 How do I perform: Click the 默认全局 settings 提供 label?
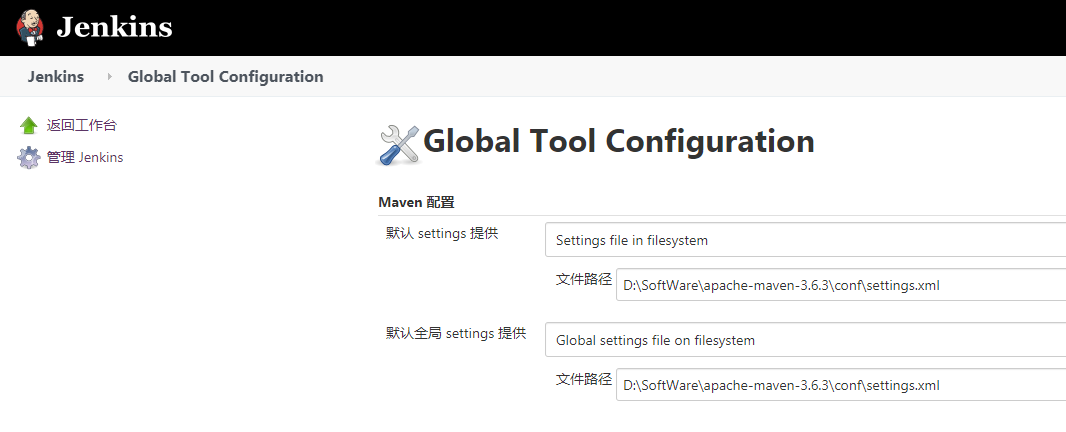tap(456, 334)
